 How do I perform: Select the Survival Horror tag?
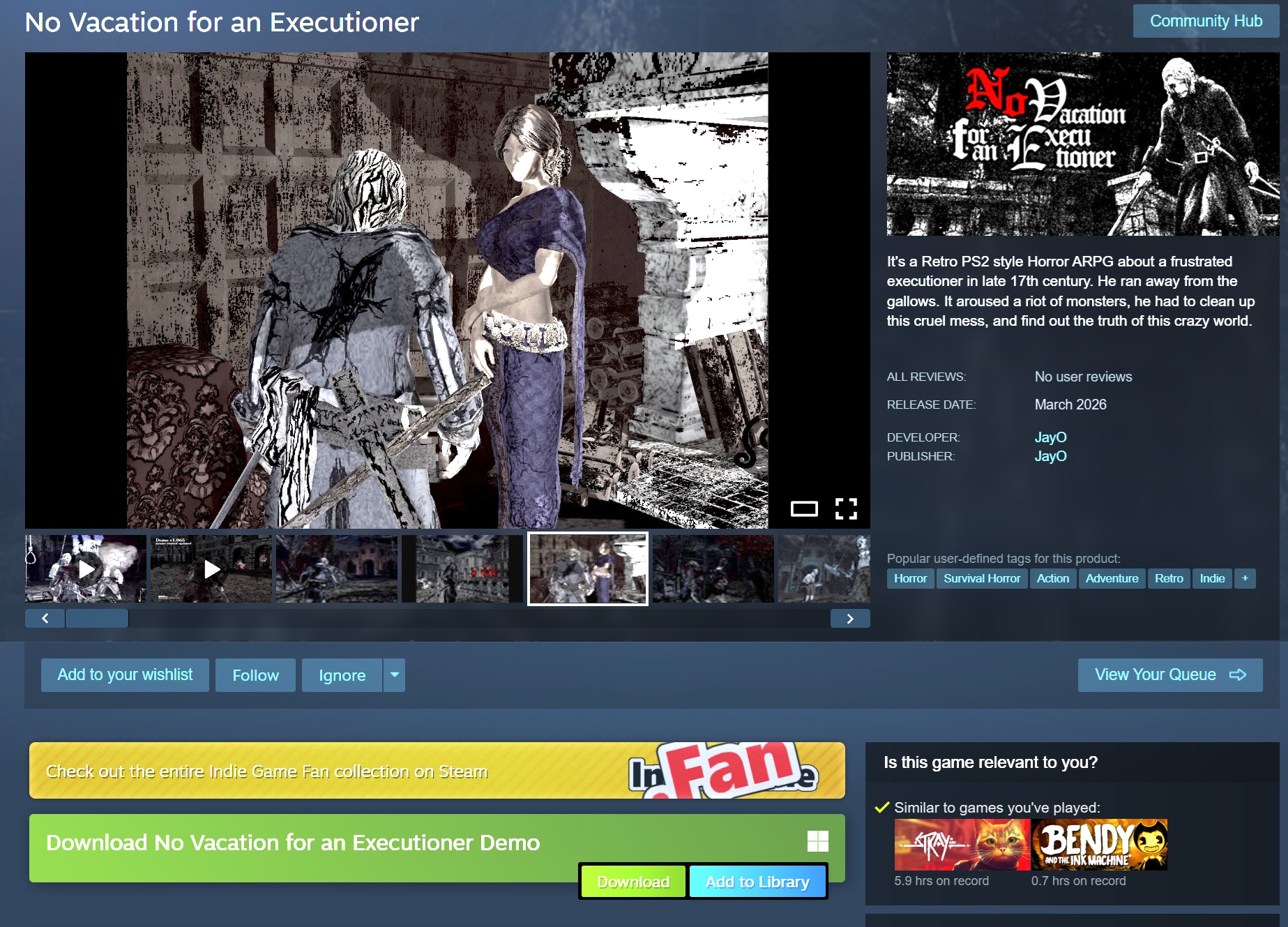(x=982, y=578)
